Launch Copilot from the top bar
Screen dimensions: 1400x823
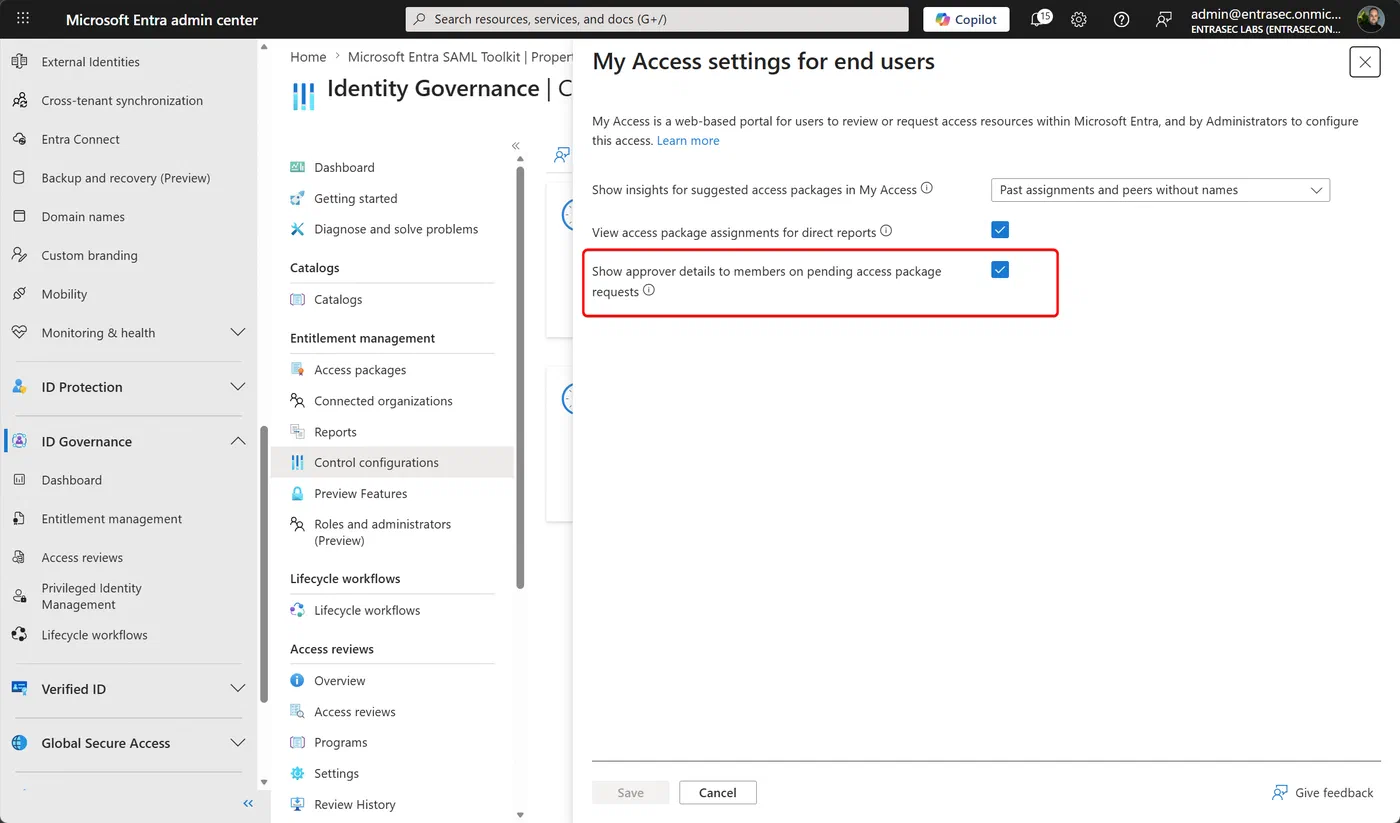tap(966, 19)
